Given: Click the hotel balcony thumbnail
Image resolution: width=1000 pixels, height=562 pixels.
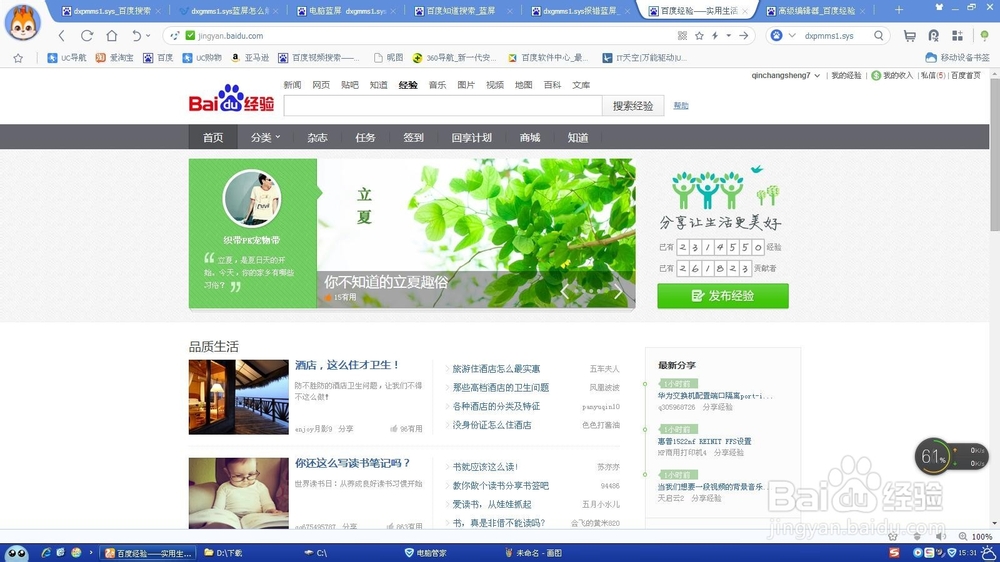Looking at the screenshot, I should pyautogui.click(x=239, y=397).
